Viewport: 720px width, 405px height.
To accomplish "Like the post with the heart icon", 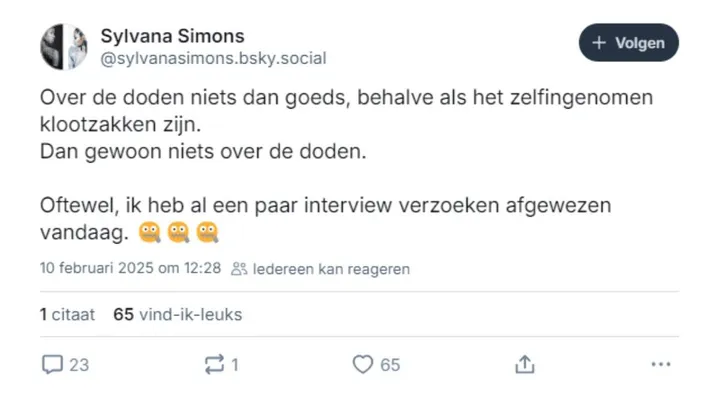I will [363, 365].
